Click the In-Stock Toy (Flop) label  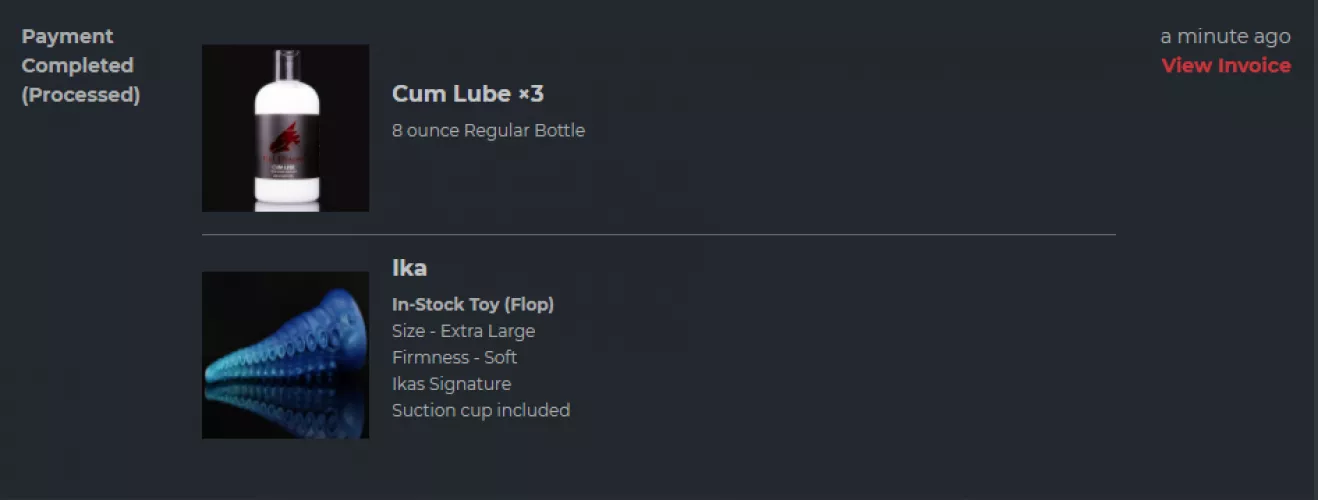(472, 304)
